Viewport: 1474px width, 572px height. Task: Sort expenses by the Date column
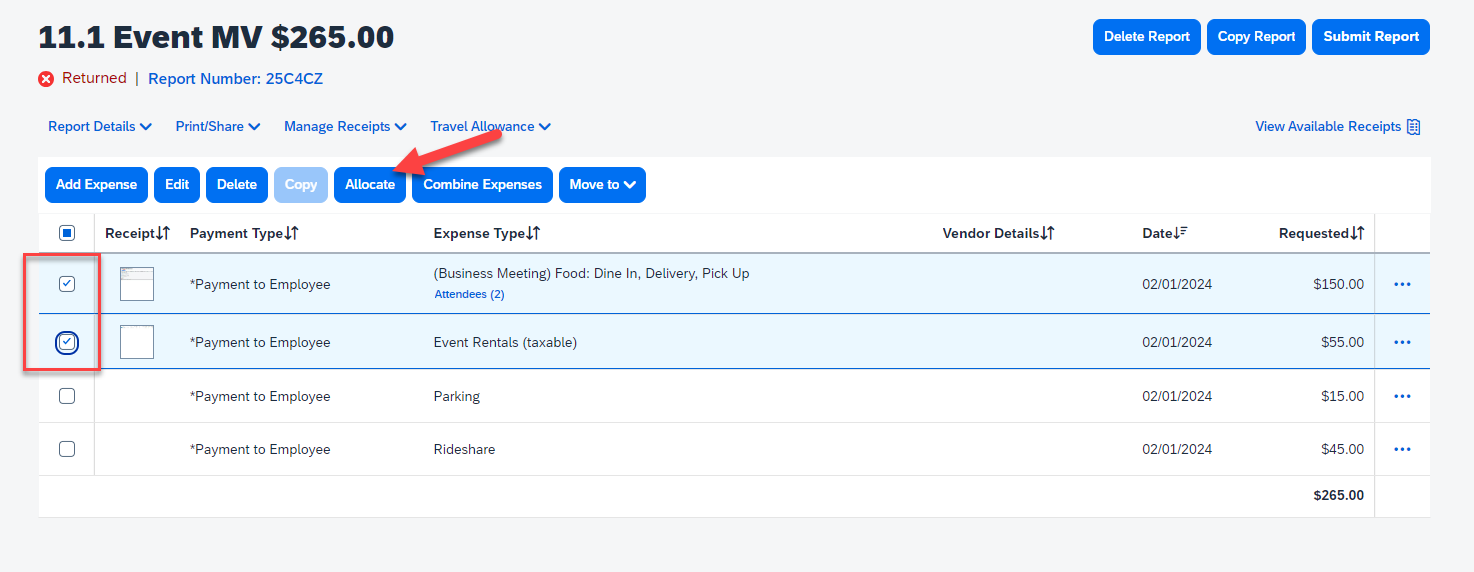[x=1164, y=233]
